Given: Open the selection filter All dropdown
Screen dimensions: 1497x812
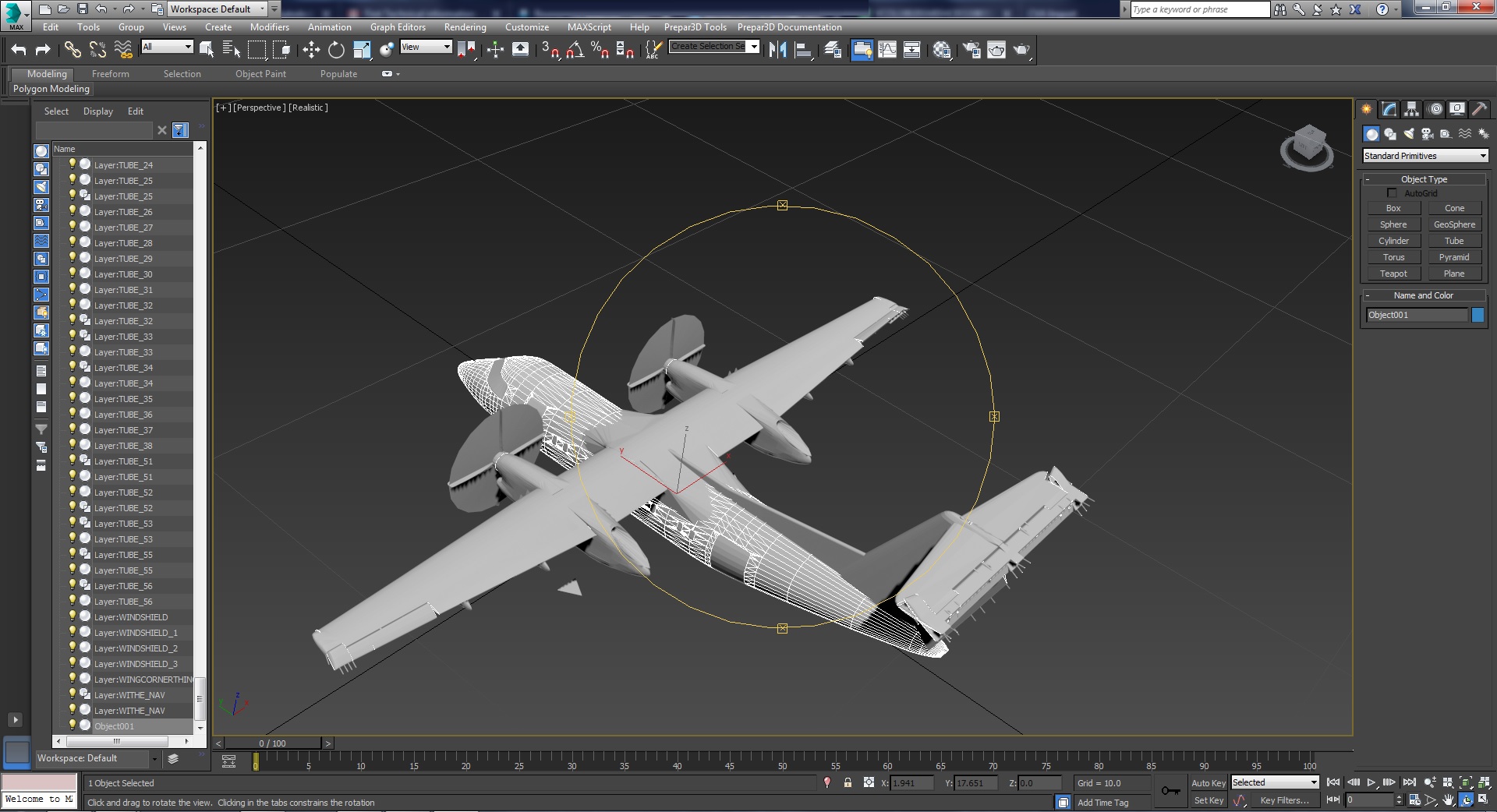Looking at the screenshot, I should (167, 47).
